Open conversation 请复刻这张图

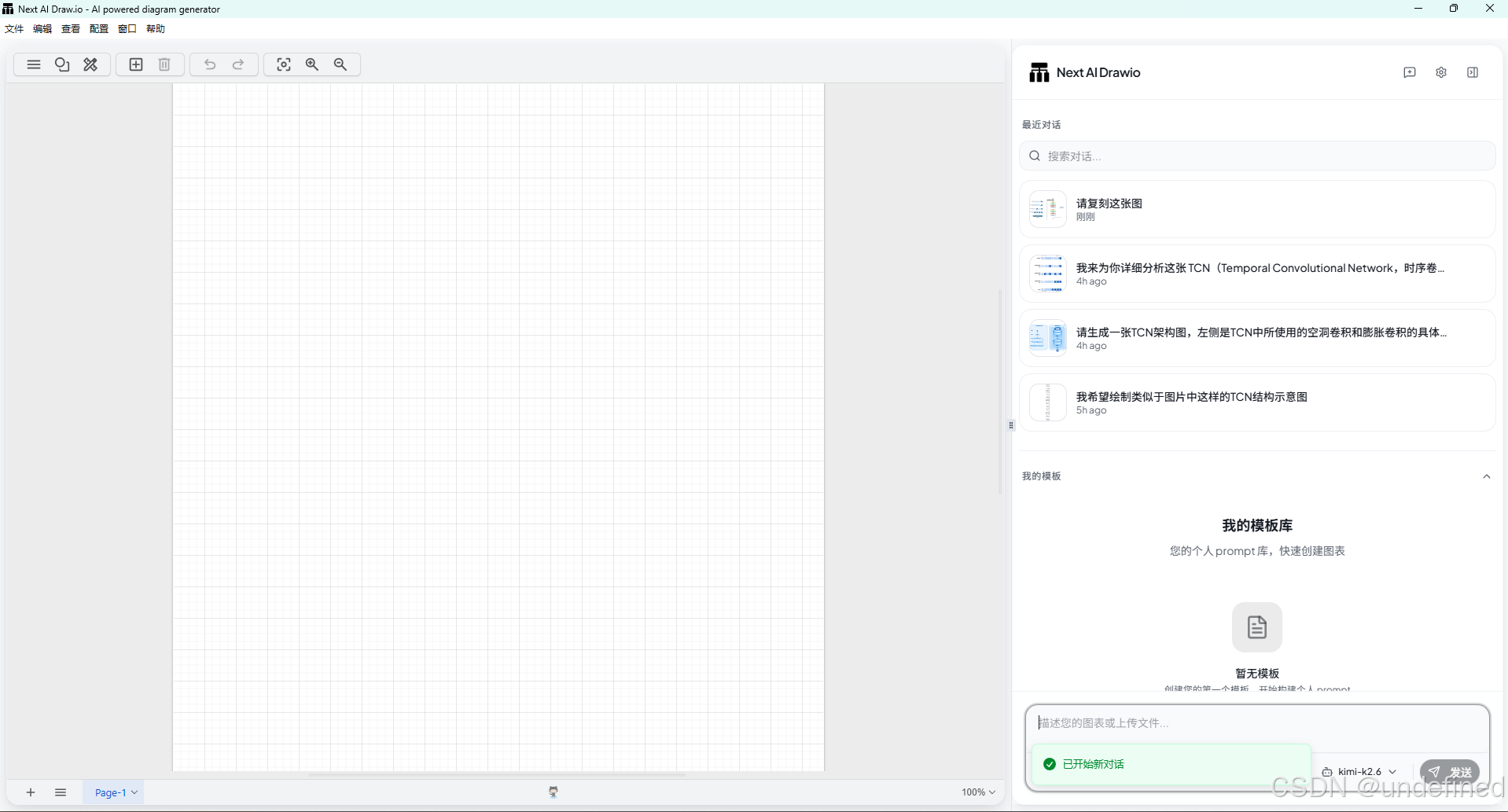click(1257, 209)
